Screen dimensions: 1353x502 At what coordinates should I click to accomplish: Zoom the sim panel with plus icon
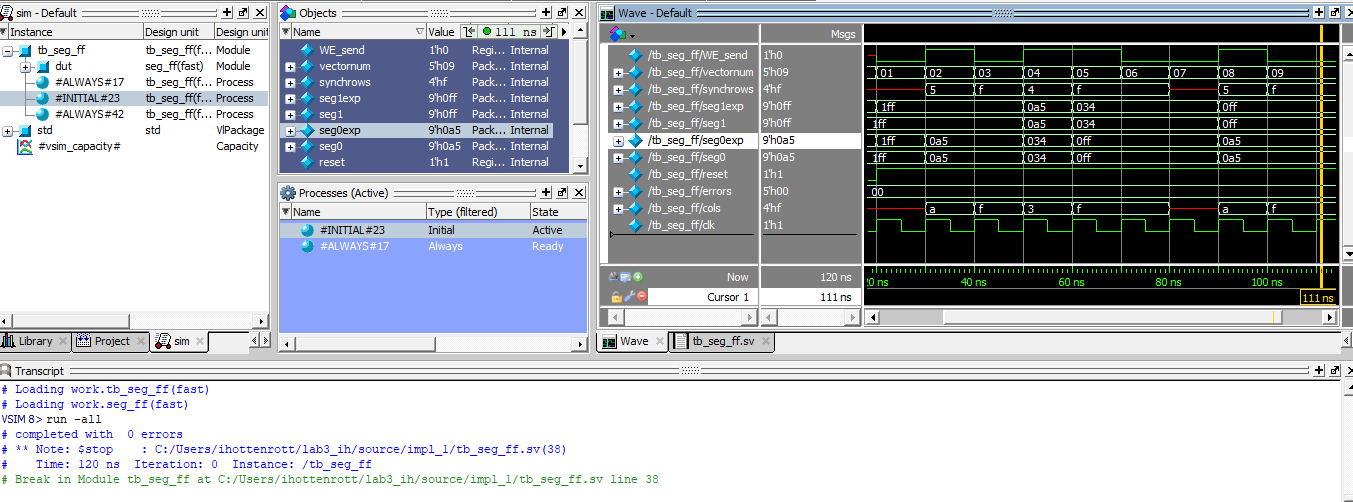pyautogui.click(x=227, y=13)
